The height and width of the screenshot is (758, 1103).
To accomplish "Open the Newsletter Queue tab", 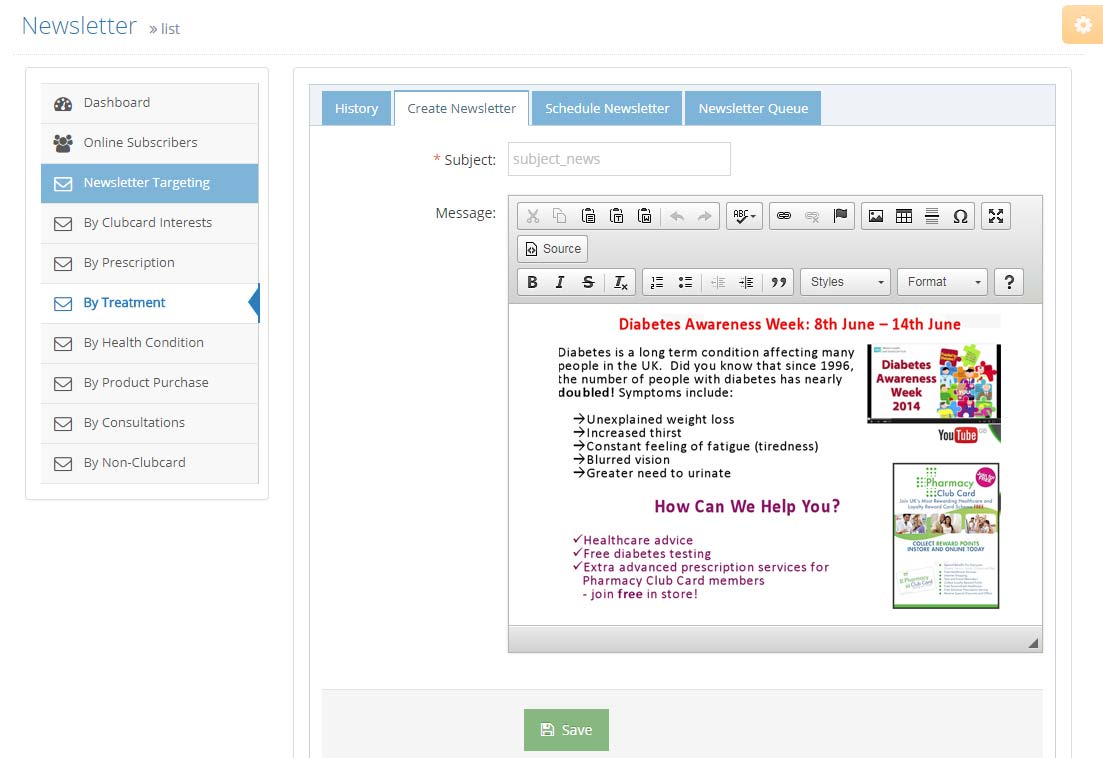I will point(753,108).
